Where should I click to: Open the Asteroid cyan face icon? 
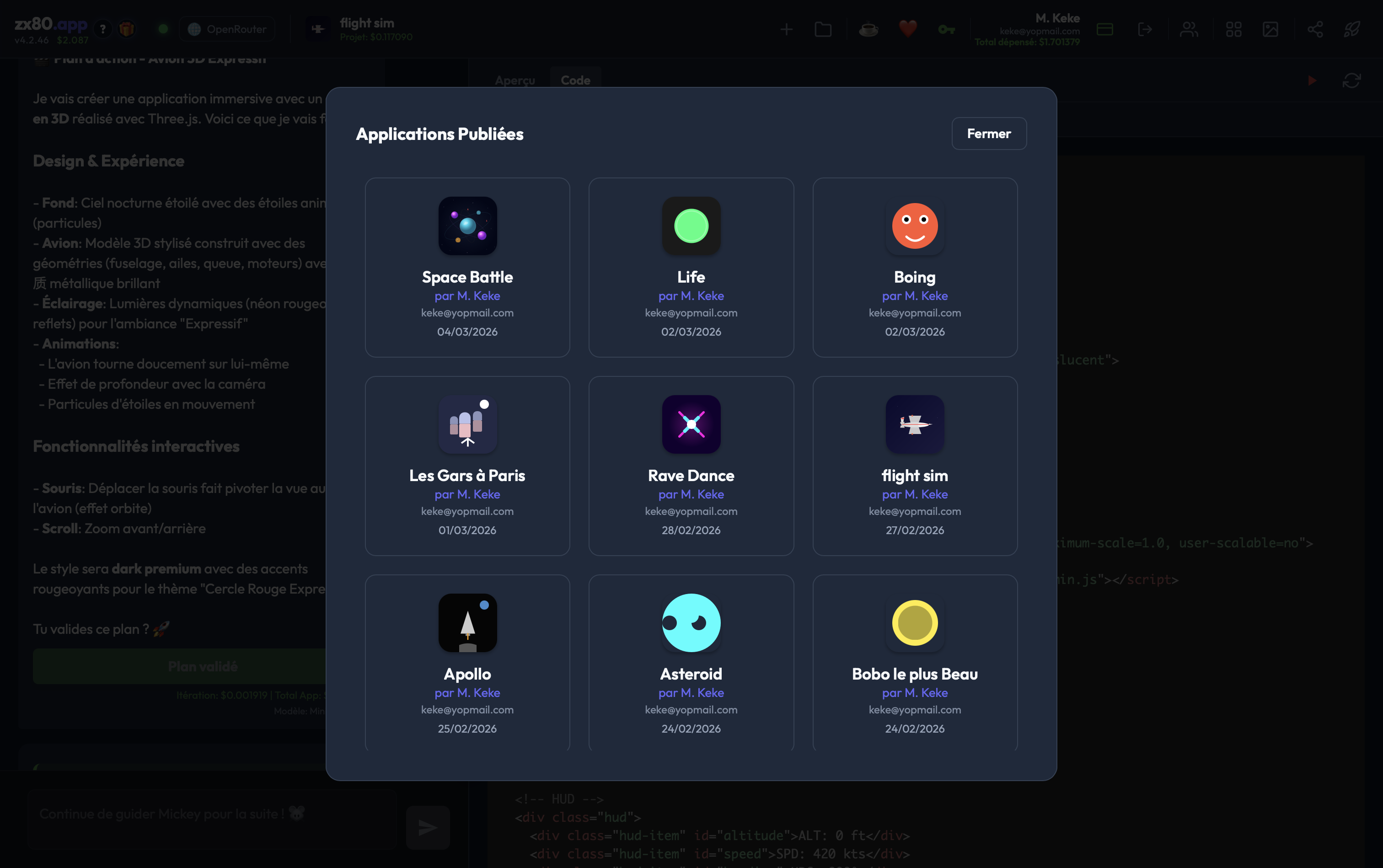(x=691, y=623)
